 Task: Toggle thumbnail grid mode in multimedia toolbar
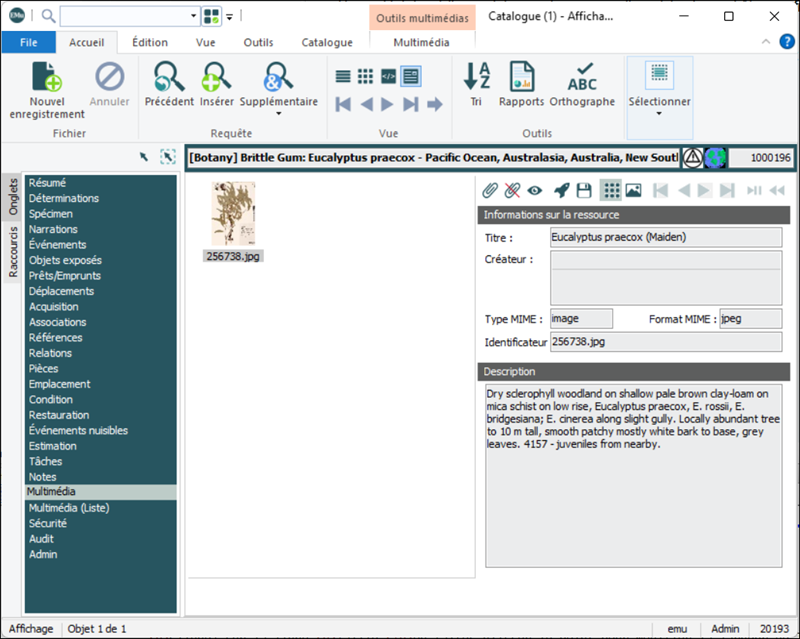click(611, 191)
